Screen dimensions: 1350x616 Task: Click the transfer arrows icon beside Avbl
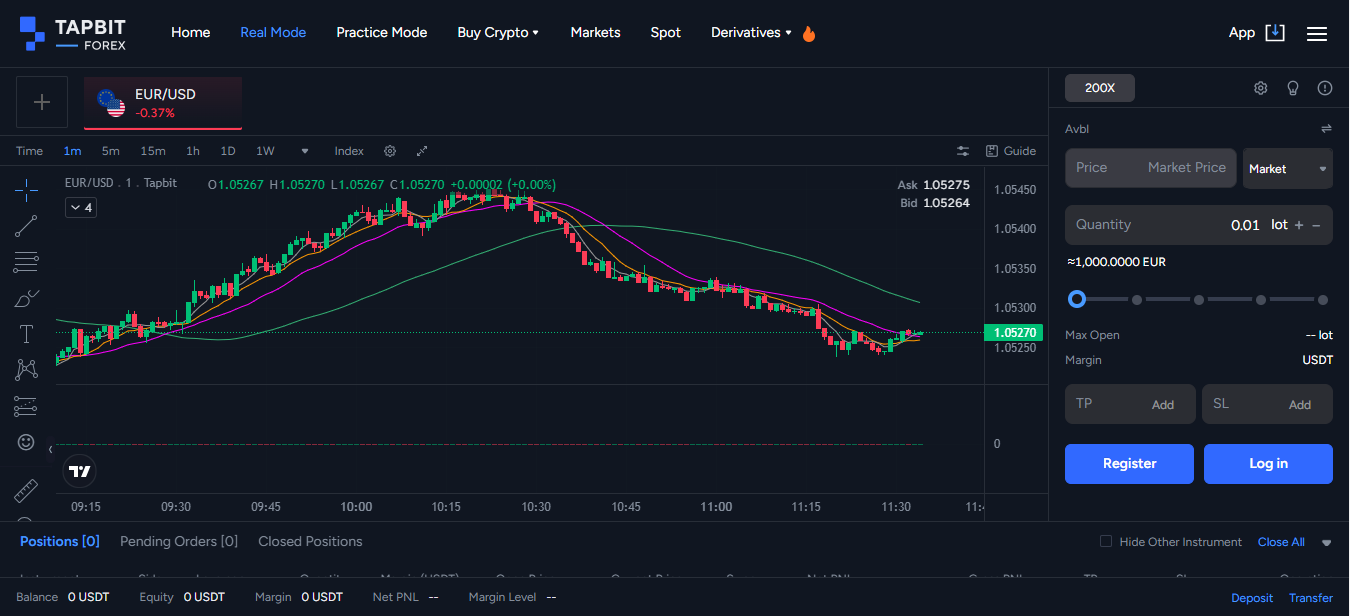[x=1326, y=129]
